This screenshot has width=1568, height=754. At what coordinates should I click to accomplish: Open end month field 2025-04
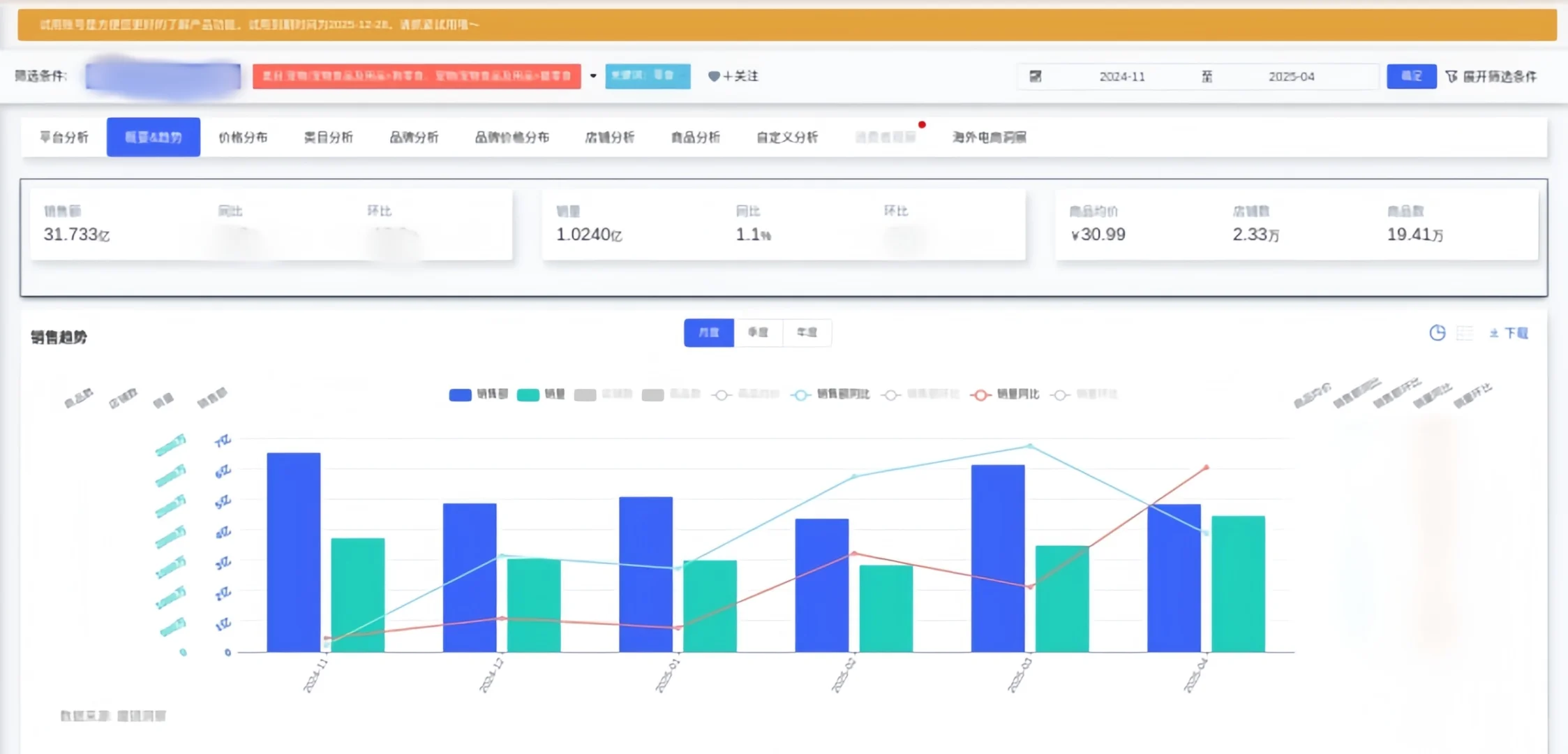click(x=1291, y=76)
